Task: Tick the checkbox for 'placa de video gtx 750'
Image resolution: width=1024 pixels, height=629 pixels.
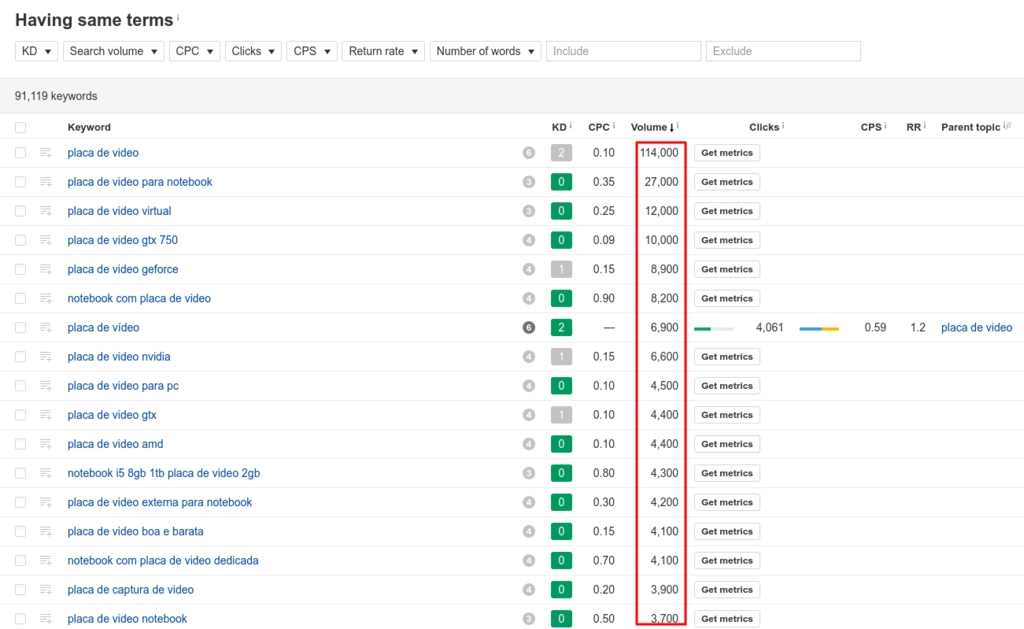Action: click(21, 240)
